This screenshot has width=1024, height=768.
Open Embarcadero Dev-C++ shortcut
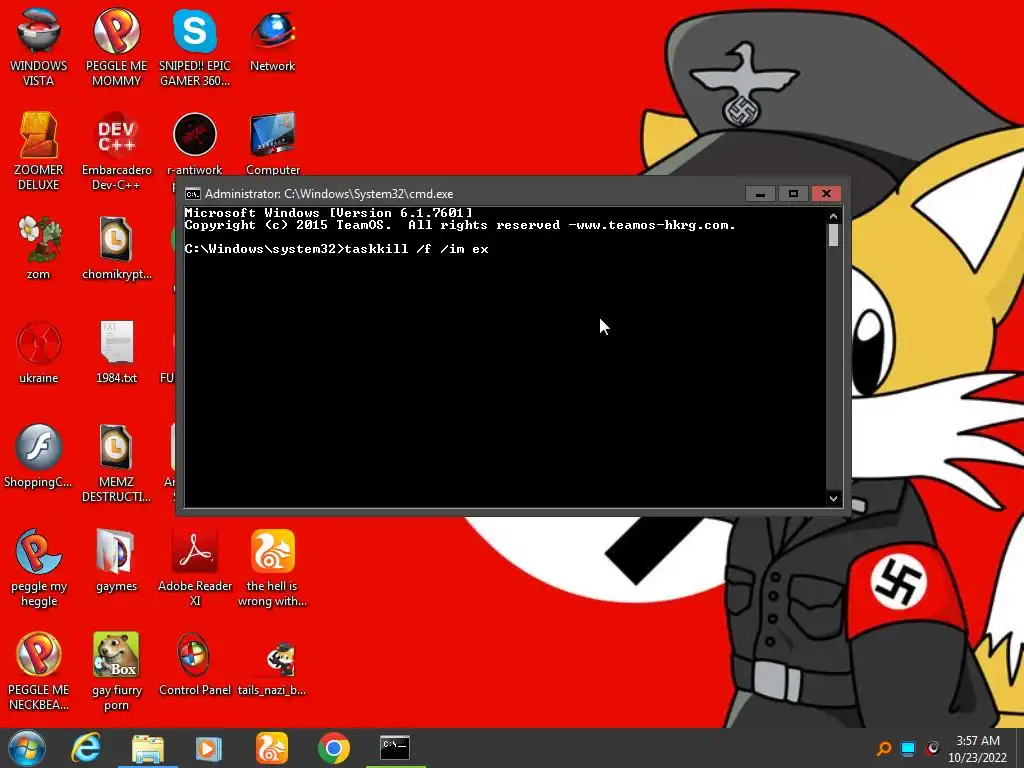coord(116,151)
